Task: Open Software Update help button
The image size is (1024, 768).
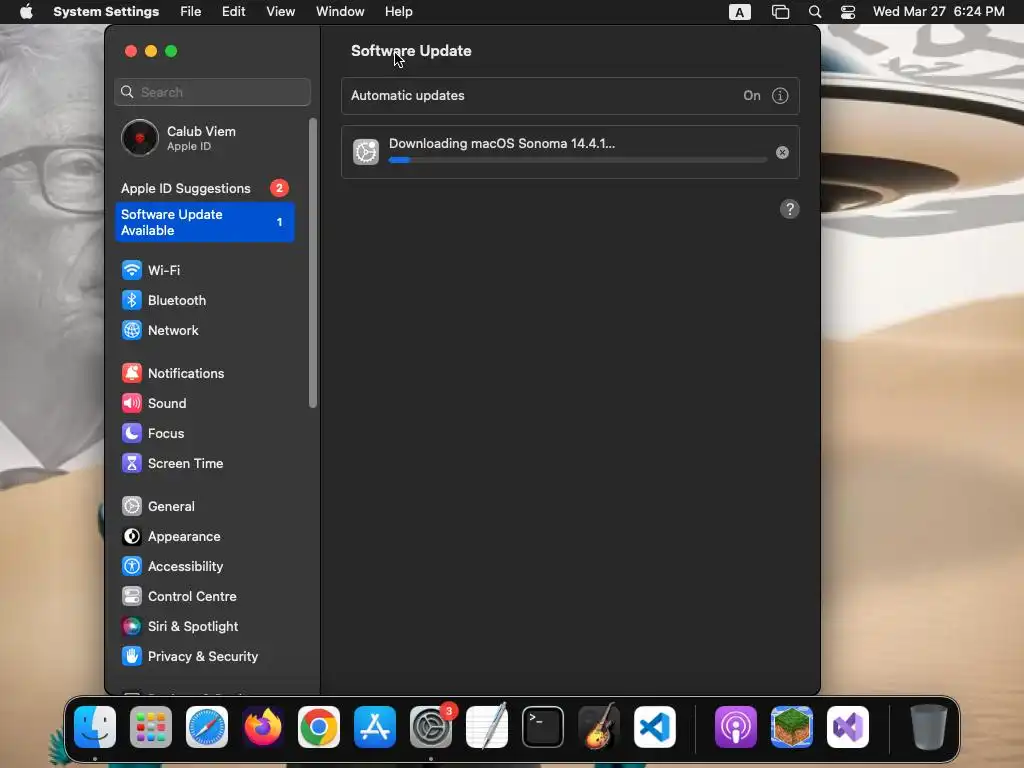Action: click(790, 209)
